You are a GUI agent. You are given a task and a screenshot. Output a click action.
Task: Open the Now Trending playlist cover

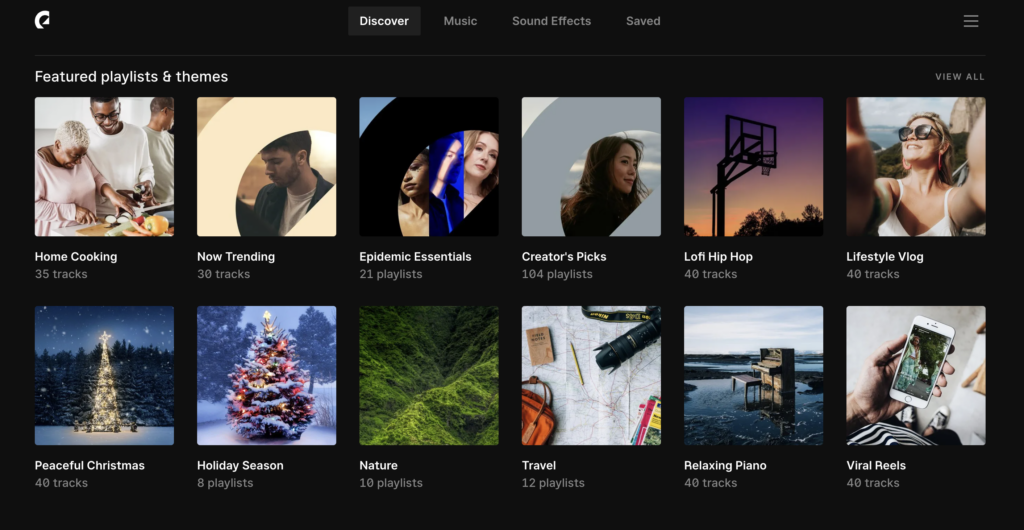click(x=266, y=166)
